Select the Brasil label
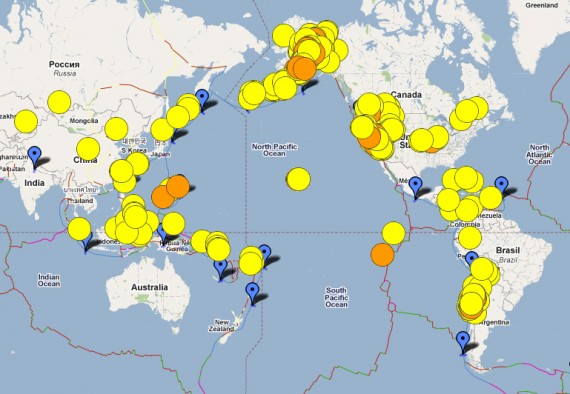The height and width of the screenshot is (394, 570). tap(507, 250)
